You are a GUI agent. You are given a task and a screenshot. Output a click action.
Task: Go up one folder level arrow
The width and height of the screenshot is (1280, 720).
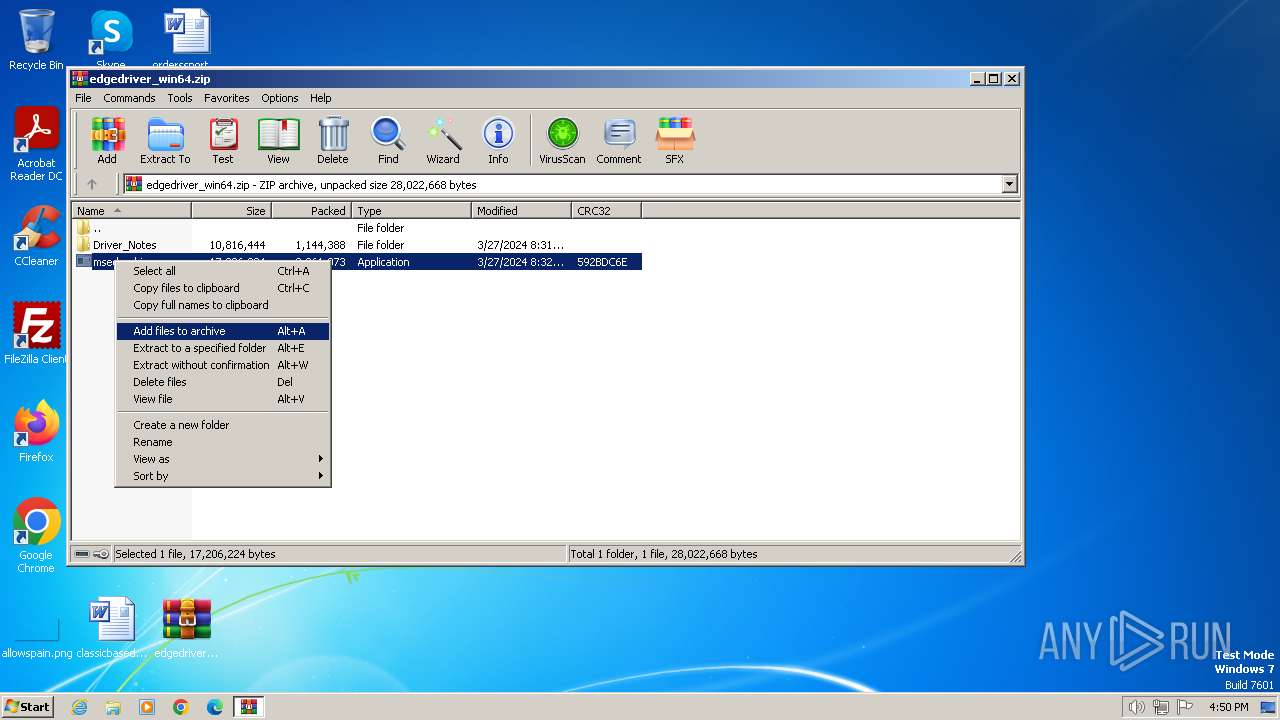[x=92, y=184]
